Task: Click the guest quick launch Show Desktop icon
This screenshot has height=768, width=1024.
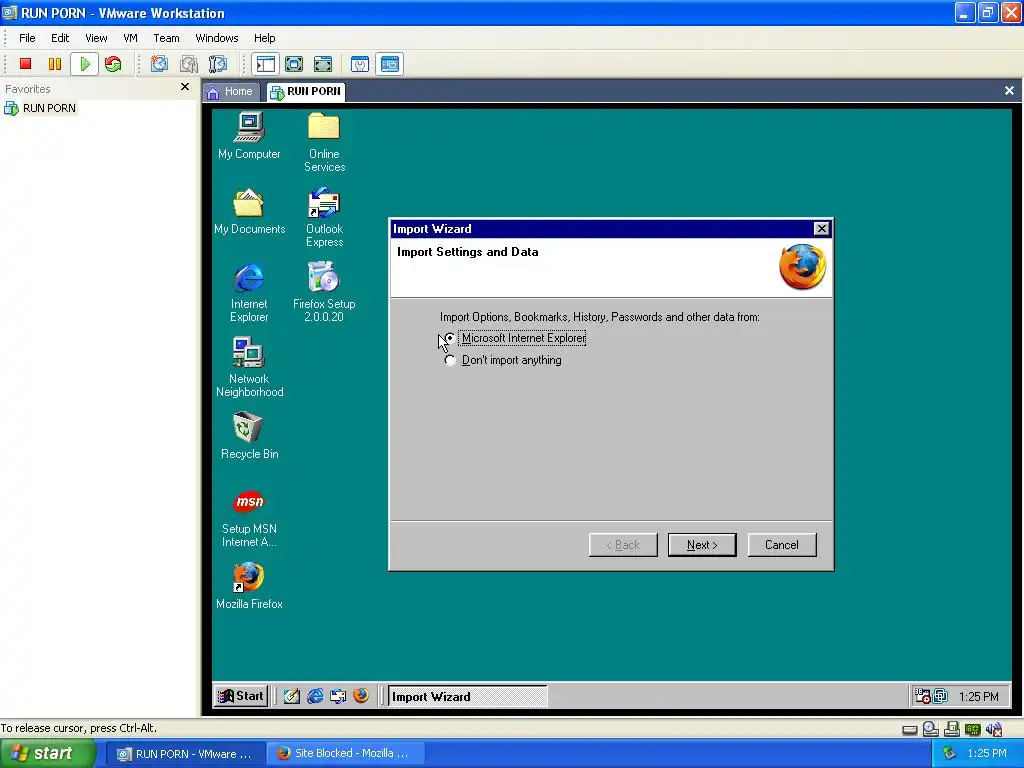Action: click(x=292, y=696)
